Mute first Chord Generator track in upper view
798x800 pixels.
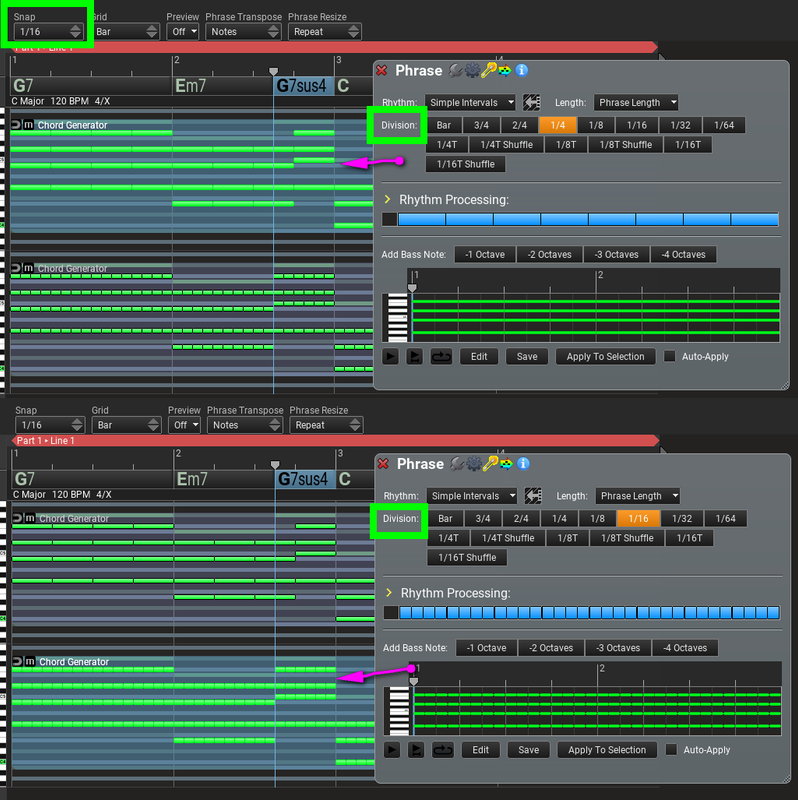click(x=29, y=124)
